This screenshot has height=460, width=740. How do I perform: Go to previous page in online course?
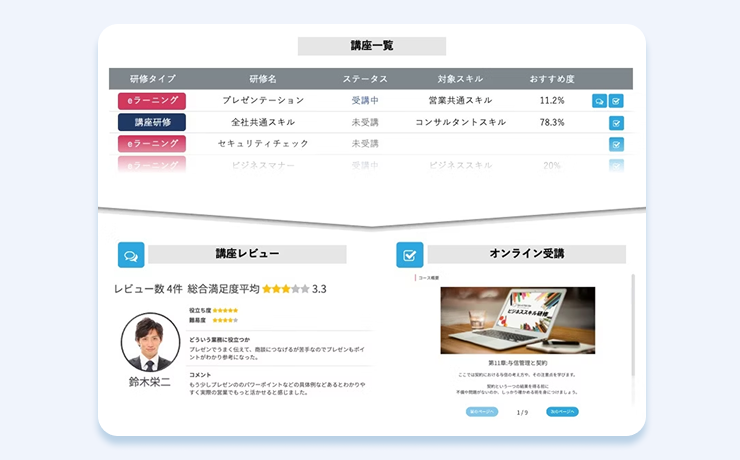click(482, 412)
